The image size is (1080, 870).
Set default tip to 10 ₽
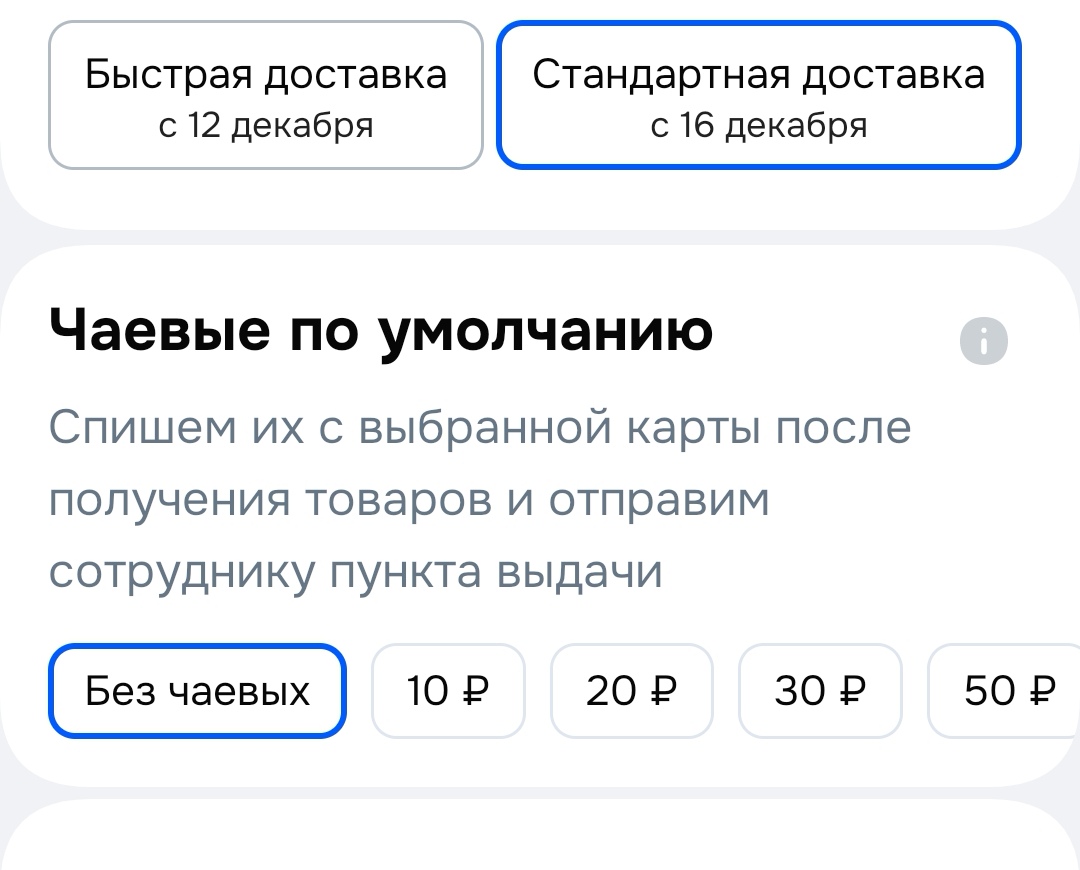448,691
